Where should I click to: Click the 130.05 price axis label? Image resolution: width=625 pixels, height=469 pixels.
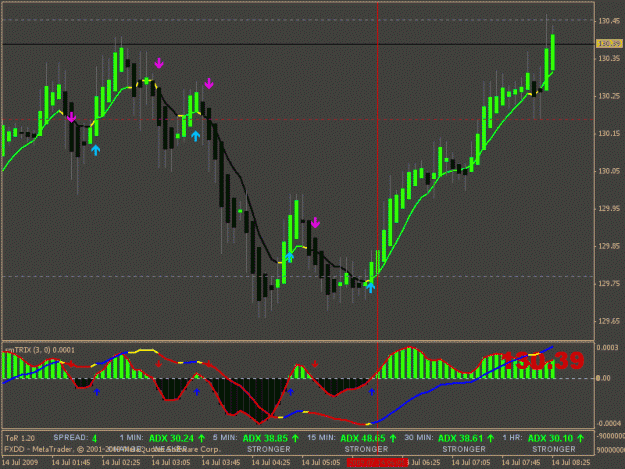tap(609, 171)
